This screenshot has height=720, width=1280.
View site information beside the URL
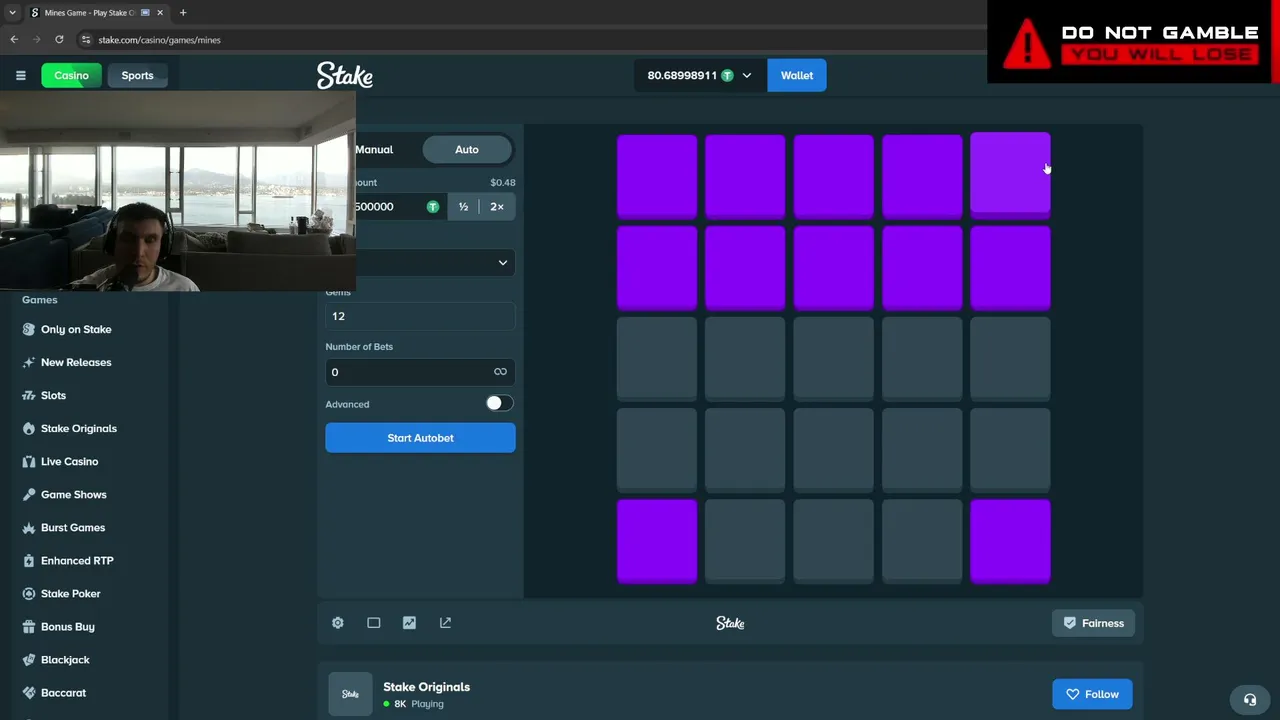coord(86,40)
